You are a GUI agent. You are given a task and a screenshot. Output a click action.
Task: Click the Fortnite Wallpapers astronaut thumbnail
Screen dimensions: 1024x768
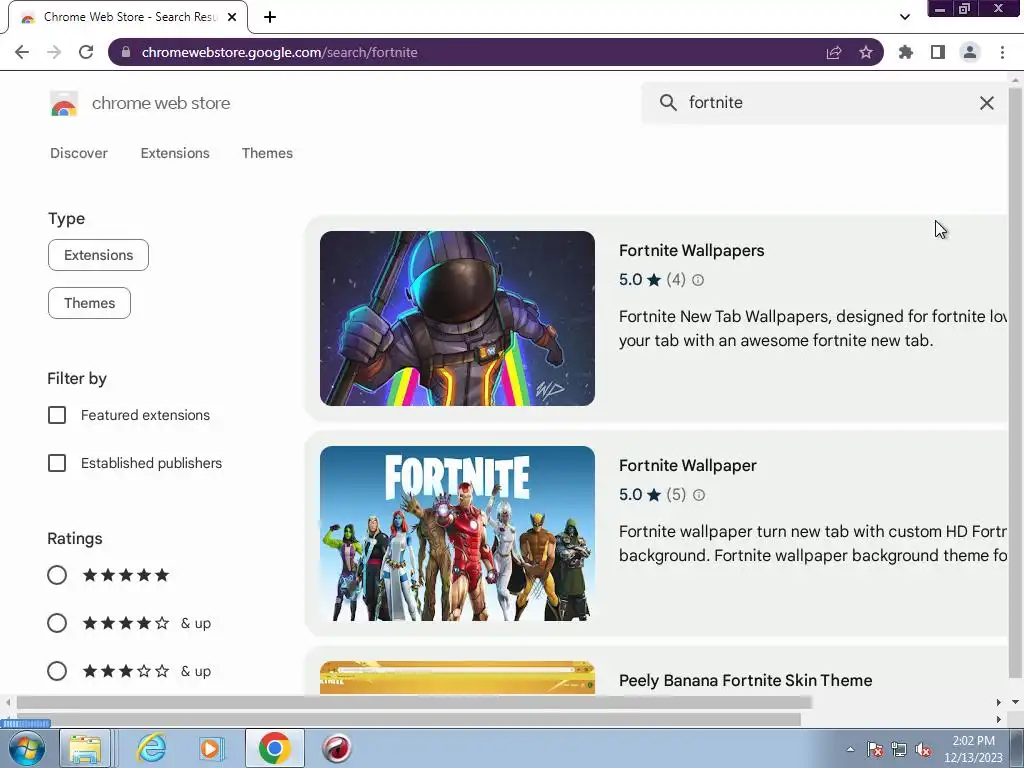[x=457, y=319]
